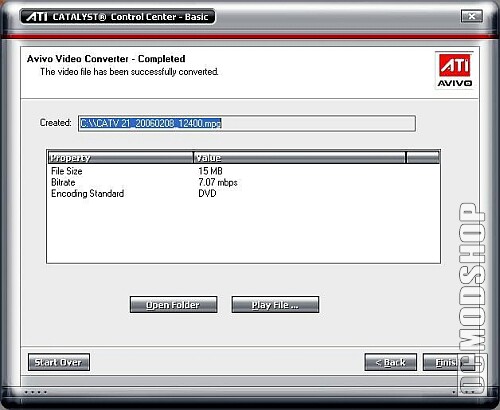Click the Open Folder button
Screen dimensions: 500x410
coord(173,305)
